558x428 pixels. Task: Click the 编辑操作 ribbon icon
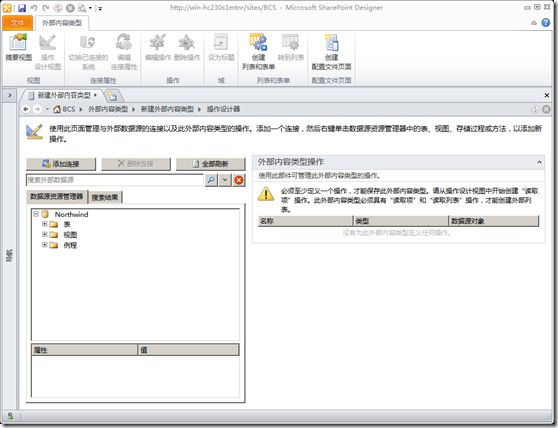pyautogui.click(x=158, y=47)
